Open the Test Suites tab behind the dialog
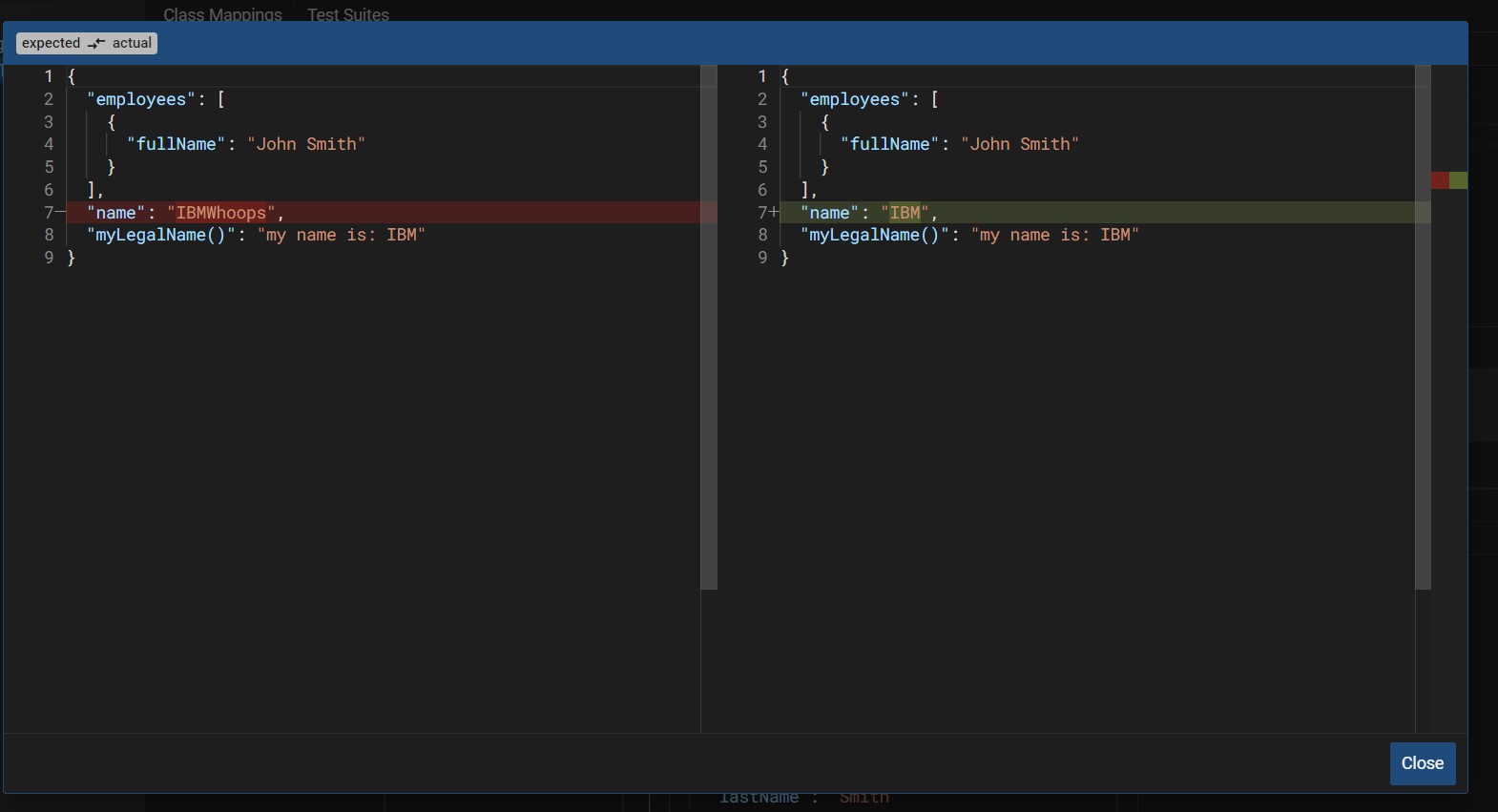This screenshot has width=1498, height=812. click(x=348, y=14)
